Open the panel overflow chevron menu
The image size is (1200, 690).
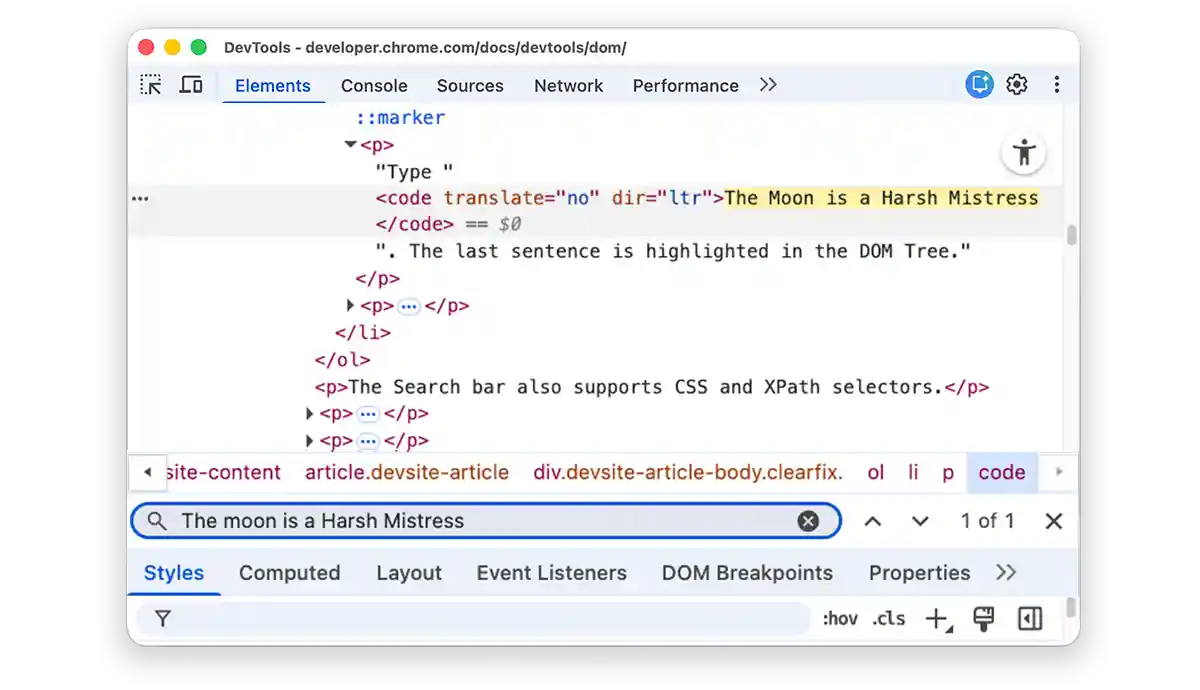(767, 85)
